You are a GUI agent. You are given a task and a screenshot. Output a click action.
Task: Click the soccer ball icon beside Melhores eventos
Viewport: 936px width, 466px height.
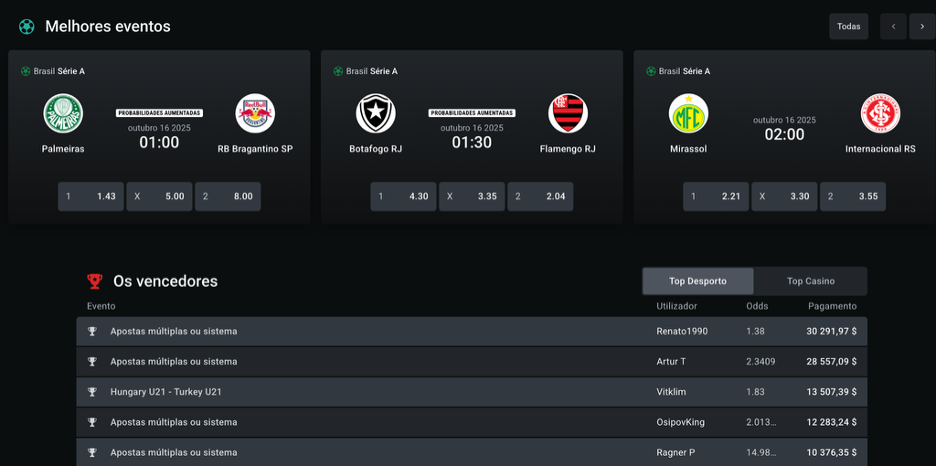click(27, 27)
